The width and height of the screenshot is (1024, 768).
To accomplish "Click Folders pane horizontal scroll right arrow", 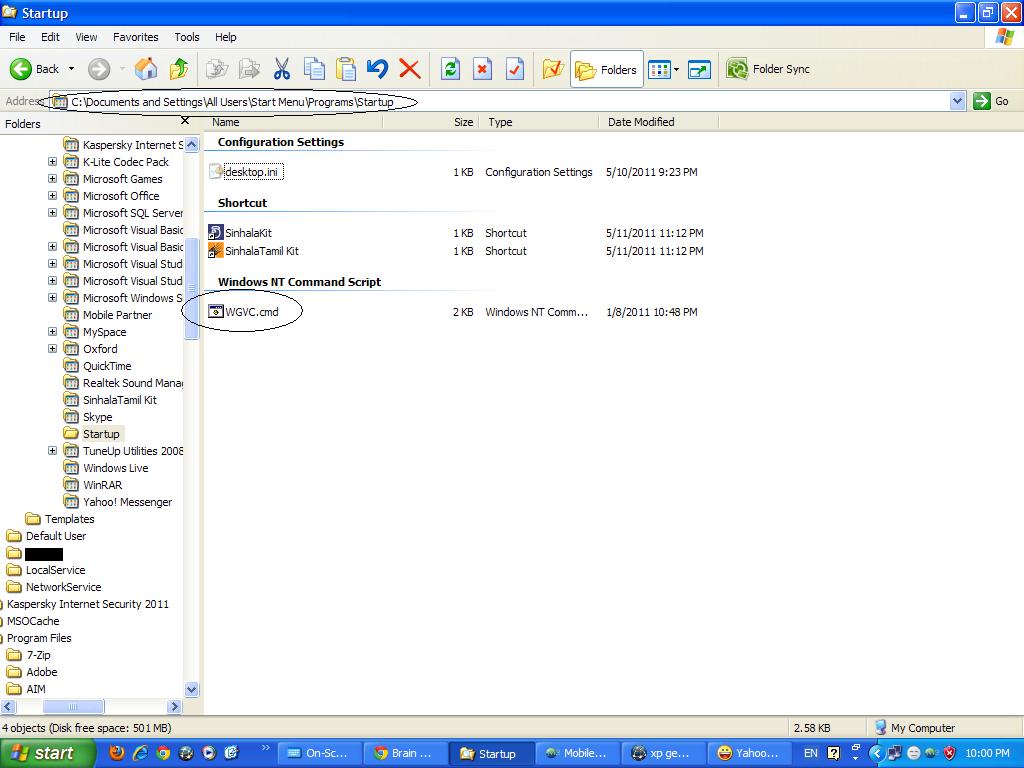I will click(x=174, y=706).
